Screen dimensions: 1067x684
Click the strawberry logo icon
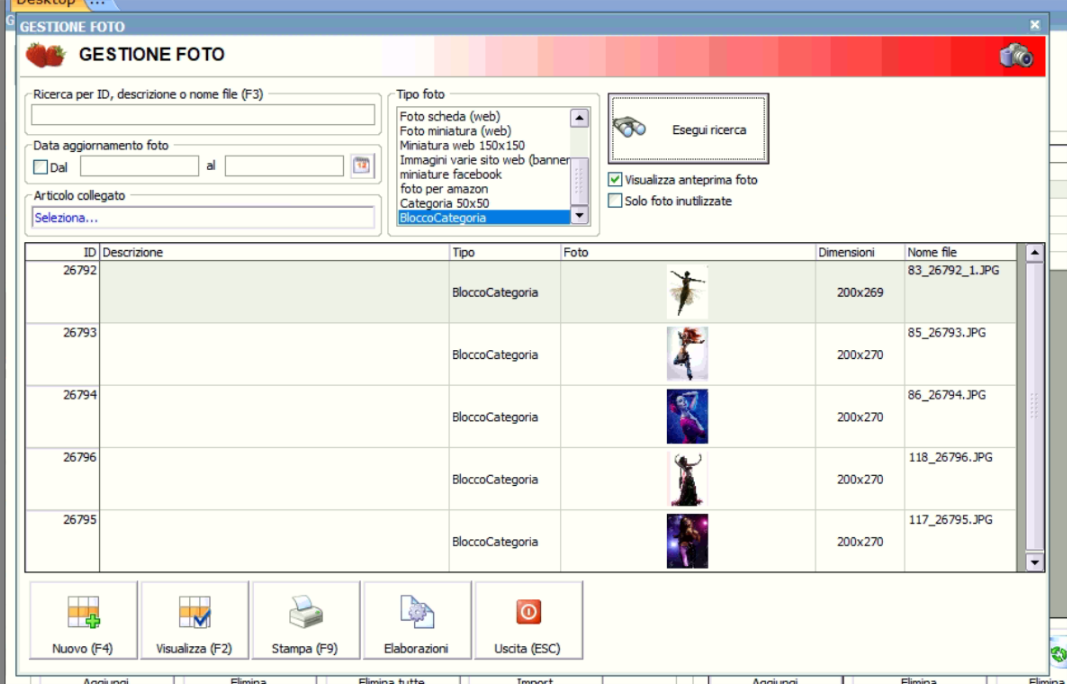(x=46, y=55)
